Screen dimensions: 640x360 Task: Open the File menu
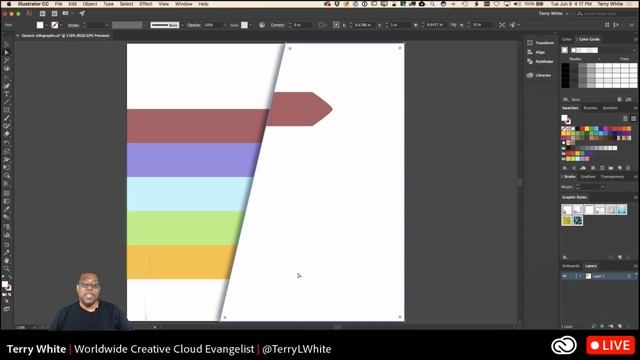coord(58,4)
